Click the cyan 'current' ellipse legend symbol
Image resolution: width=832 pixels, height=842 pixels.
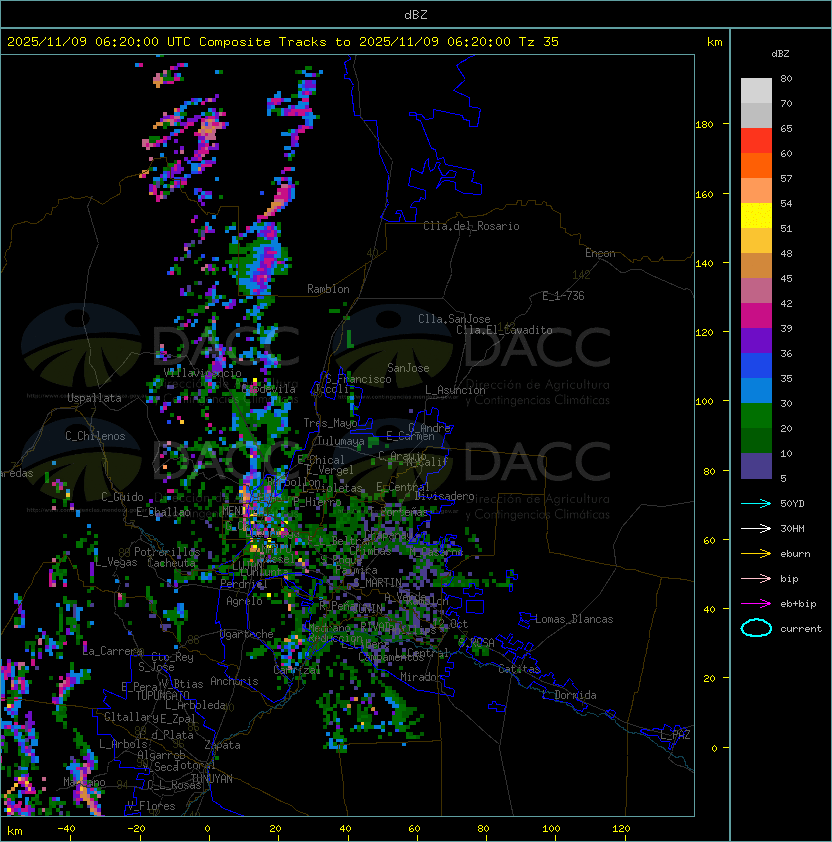[x=756, y=628]
